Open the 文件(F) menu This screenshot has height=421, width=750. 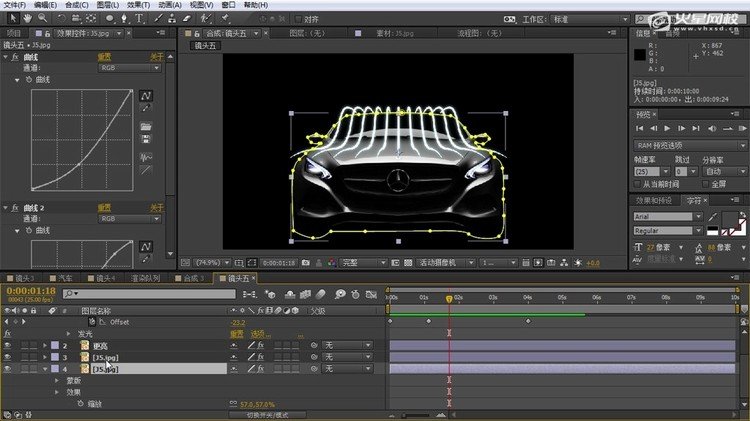tap(15, 5)
